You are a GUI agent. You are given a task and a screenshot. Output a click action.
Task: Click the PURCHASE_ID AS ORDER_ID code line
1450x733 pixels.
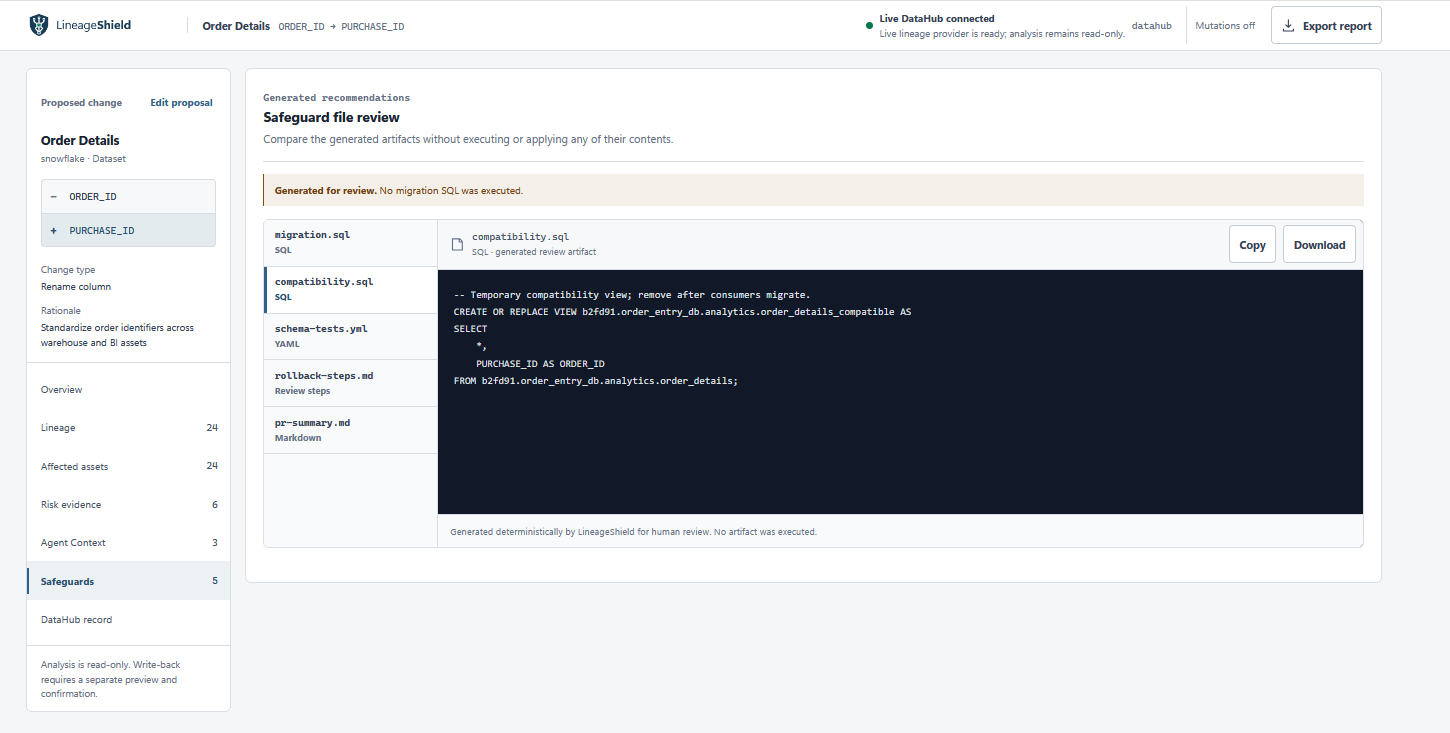point(540,364)
